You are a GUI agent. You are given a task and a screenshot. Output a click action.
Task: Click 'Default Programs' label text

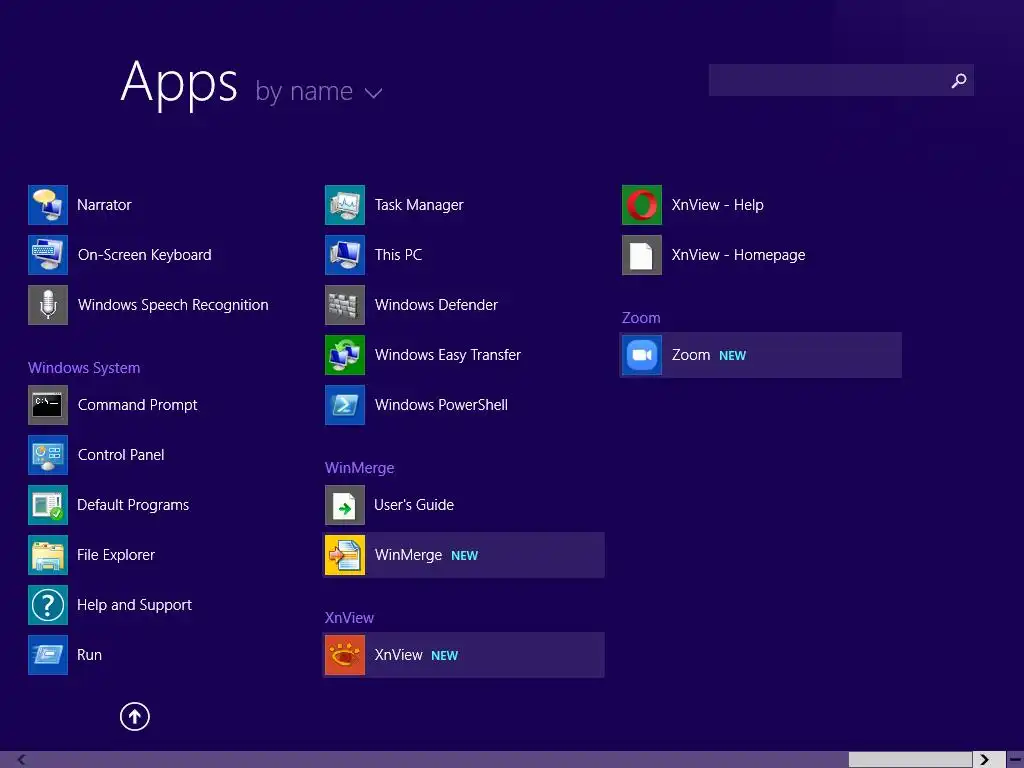[x=133, y=505]
